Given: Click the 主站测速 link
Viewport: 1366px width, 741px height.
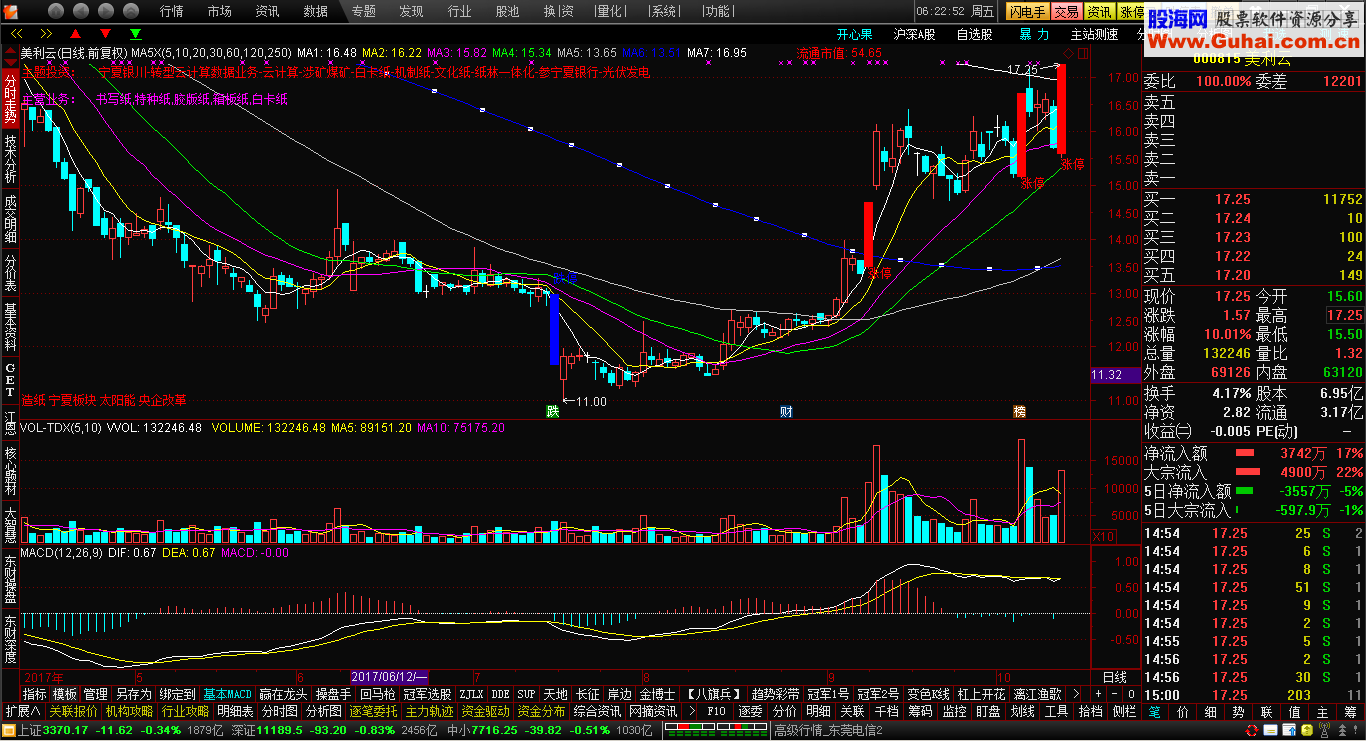Looking at the screenshot, I should click(1095, 34).
